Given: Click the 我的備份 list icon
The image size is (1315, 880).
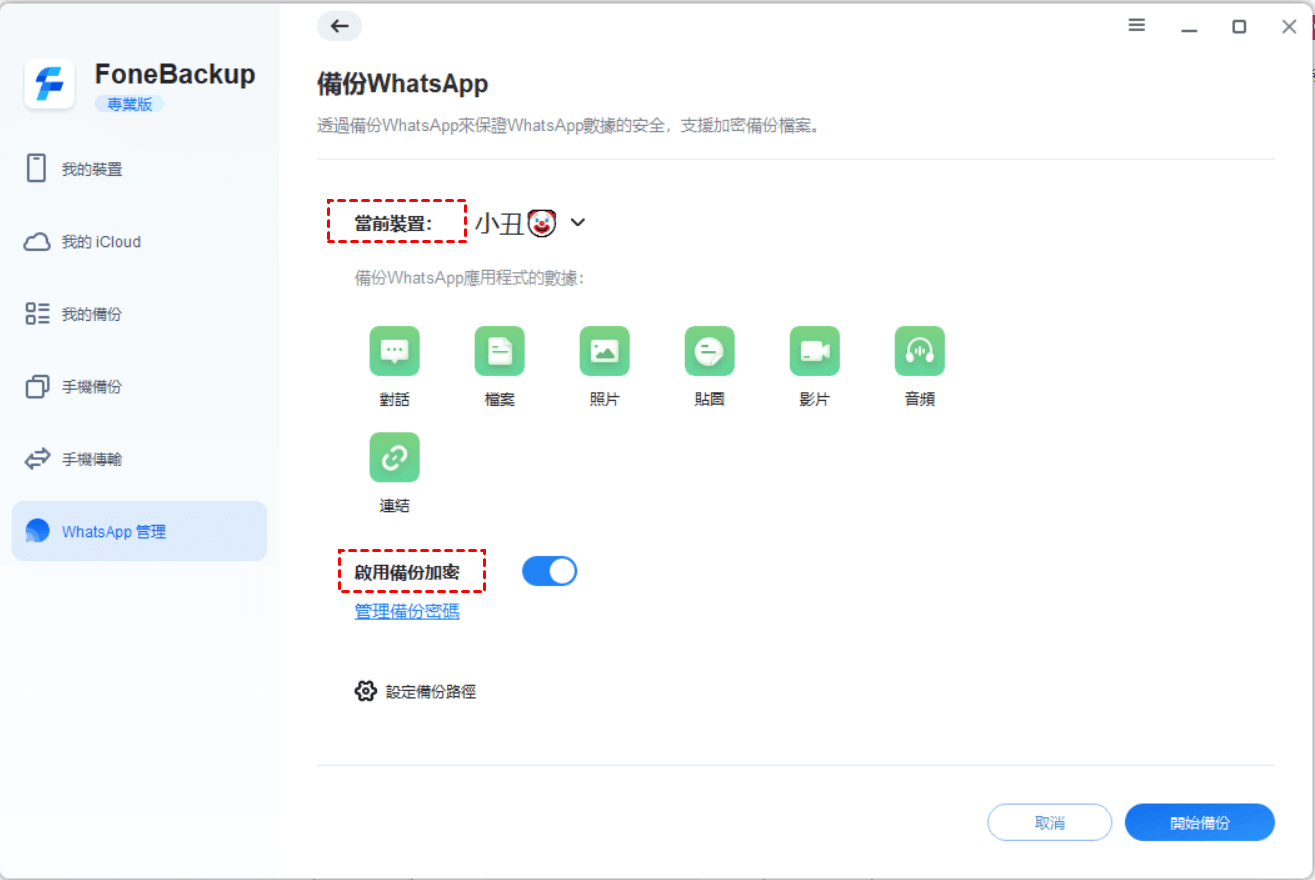Looking at the screenshot, I should coord(37,314).
